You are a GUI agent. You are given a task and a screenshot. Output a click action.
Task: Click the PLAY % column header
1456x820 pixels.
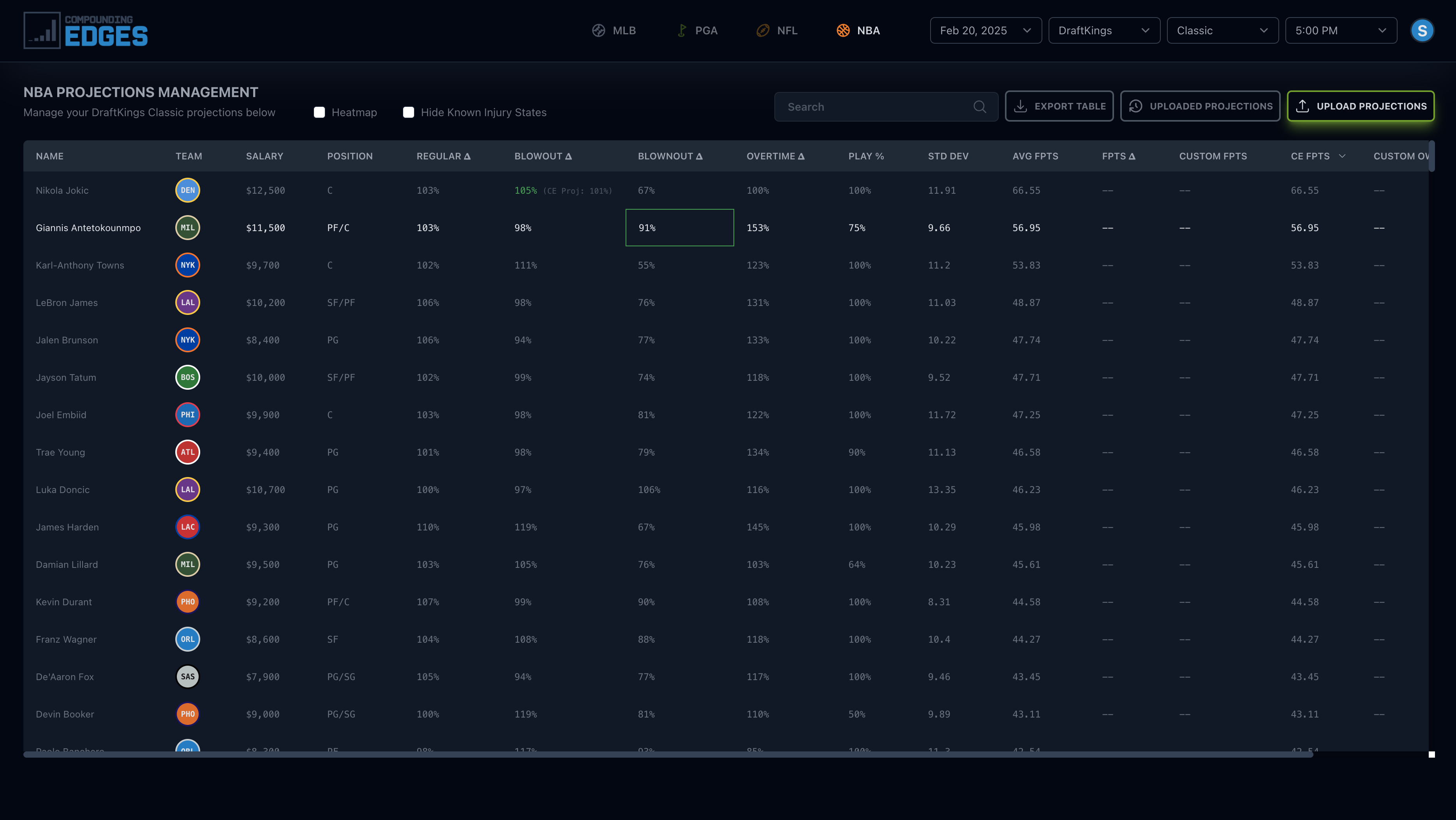click(866, 156)
